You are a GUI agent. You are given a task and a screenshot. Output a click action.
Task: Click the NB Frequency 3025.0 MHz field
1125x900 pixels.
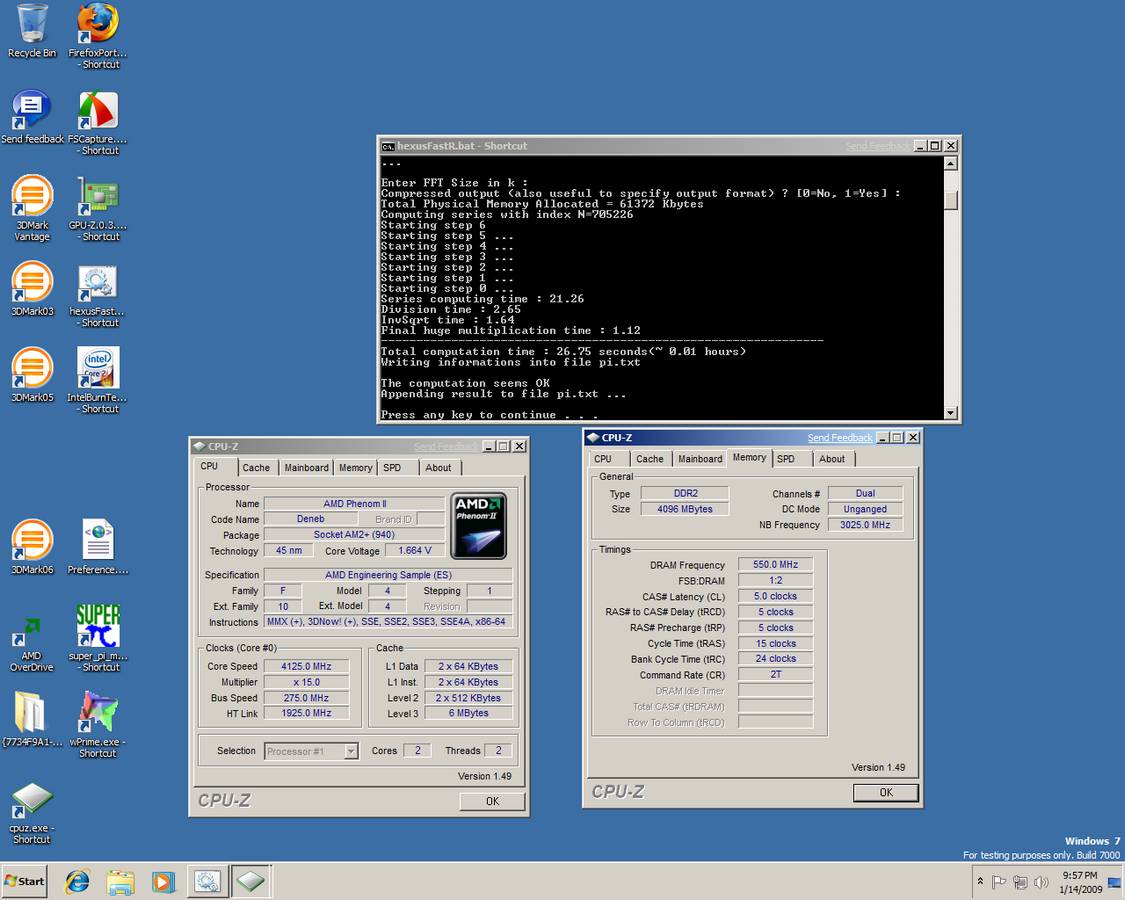point(865,525)
